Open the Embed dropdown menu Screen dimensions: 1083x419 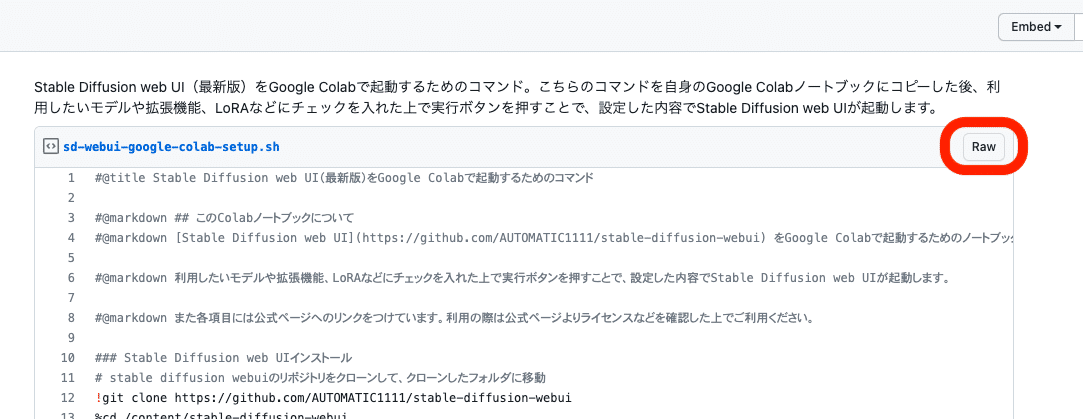1036,27
